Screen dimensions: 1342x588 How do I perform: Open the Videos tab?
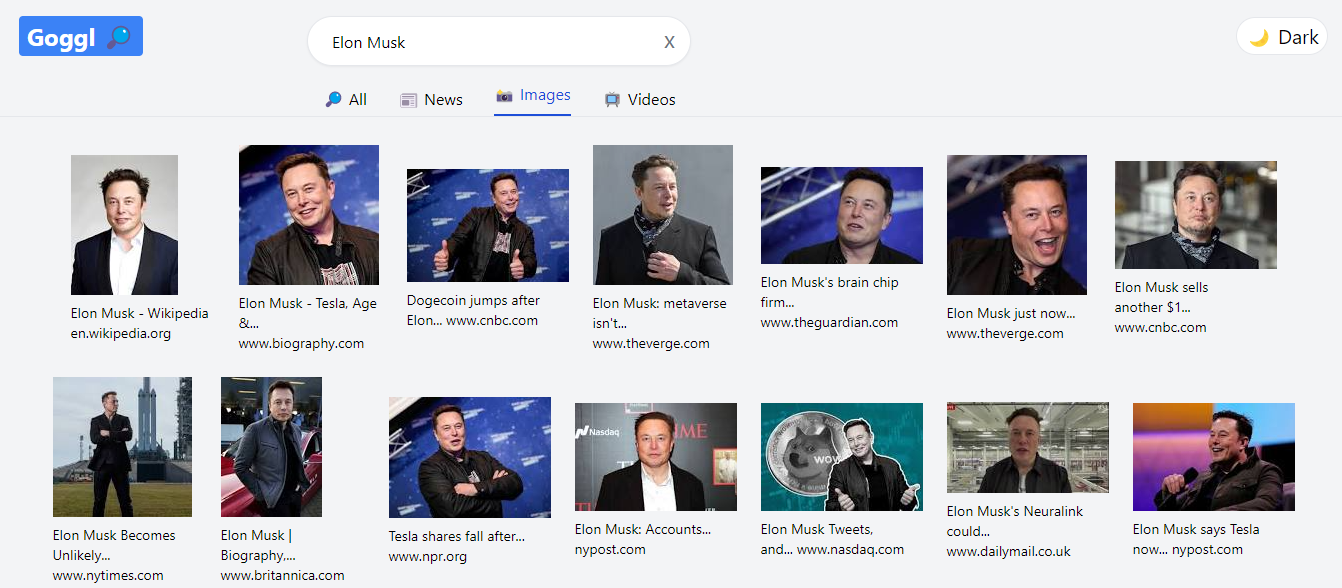(x=640, y=100)
